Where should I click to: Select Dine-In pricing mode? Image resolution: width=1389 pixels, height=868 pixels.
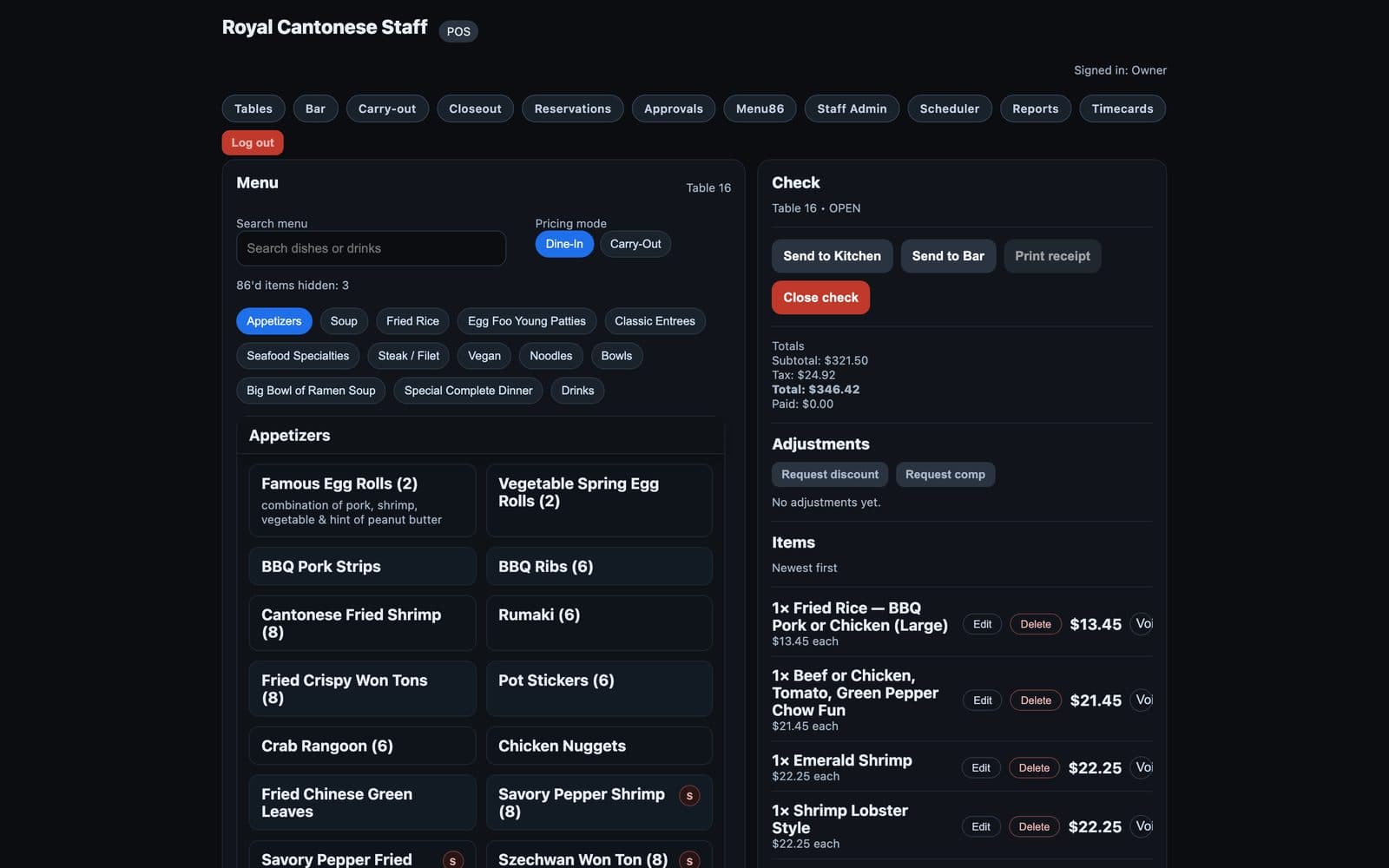564,244
